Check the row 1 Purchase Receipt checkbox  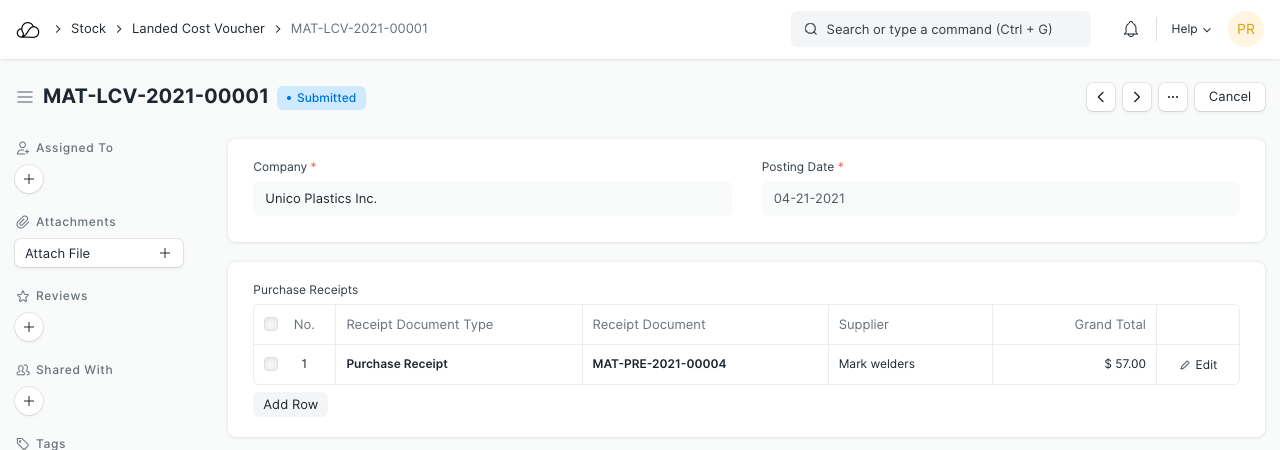(x=271, y=364)
